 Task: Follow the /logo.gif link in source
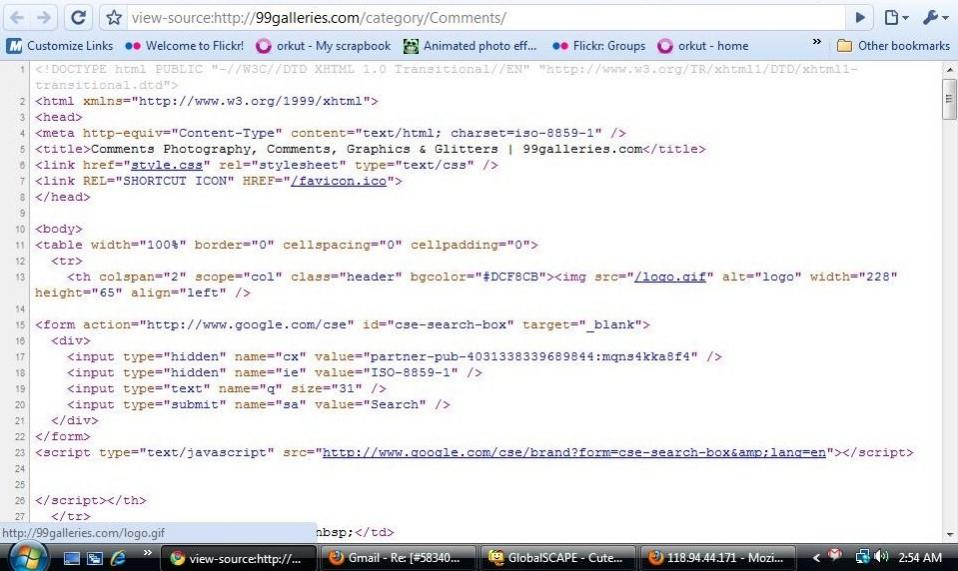pos(670,277)
